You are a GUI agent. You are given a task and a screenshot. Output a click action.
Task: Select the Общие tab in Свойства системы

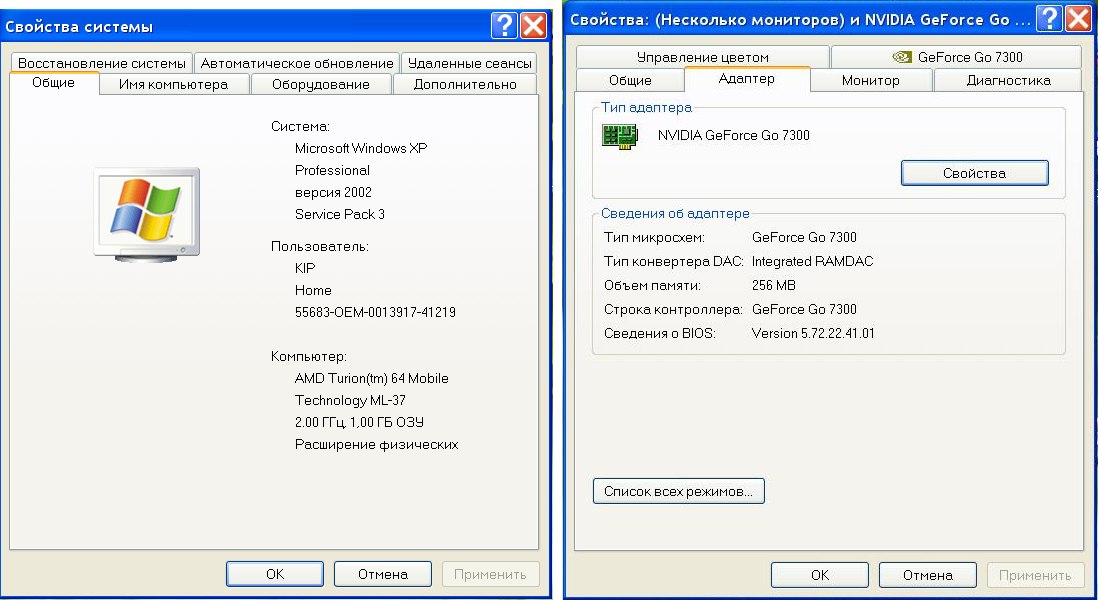[53, 83]
